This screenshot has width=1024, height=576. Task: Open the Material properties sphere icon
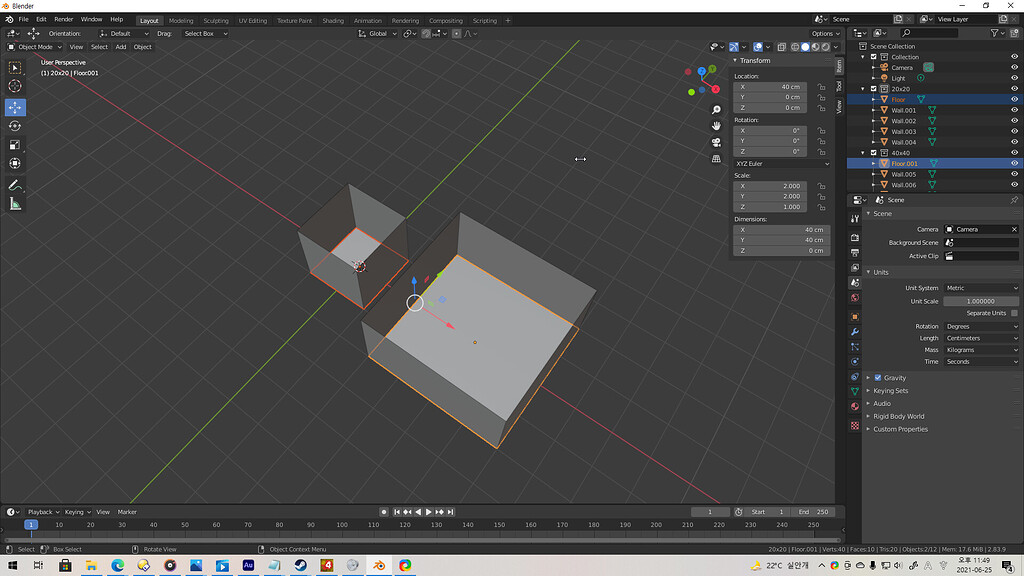pos(855,406)
